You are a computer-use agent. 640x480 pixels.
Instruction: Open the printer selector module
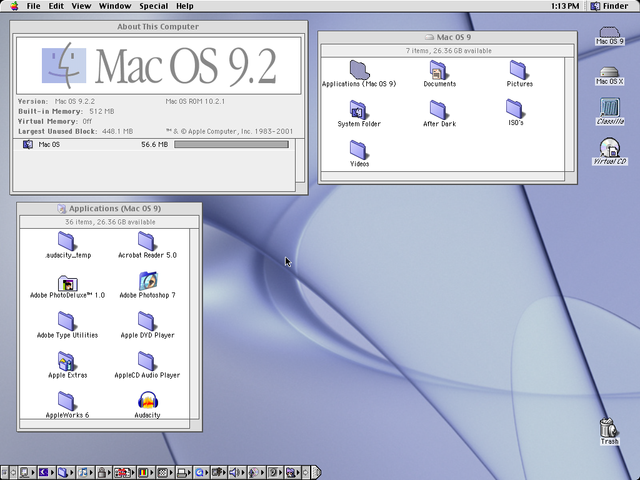point(184,472)
